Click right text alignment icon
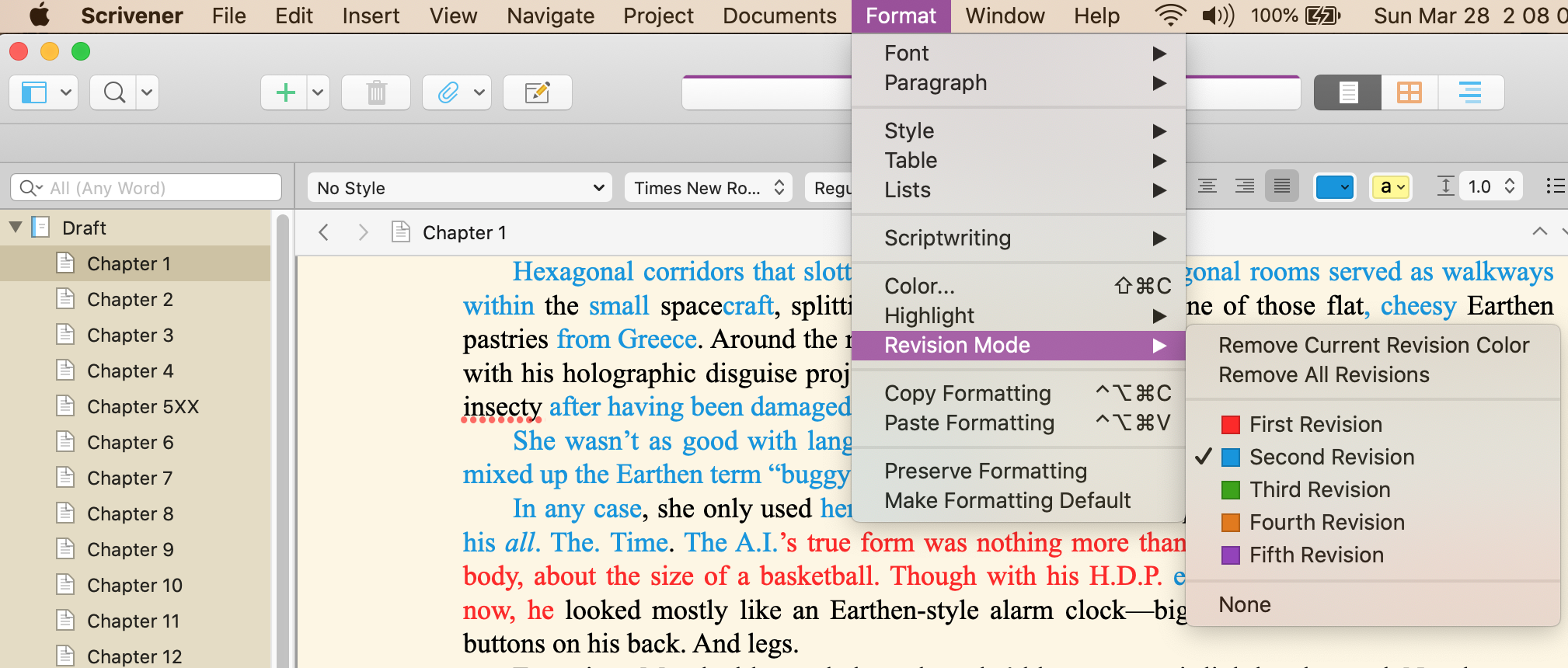This screenshot has width=1568, height=668. tap(1245, 186)
